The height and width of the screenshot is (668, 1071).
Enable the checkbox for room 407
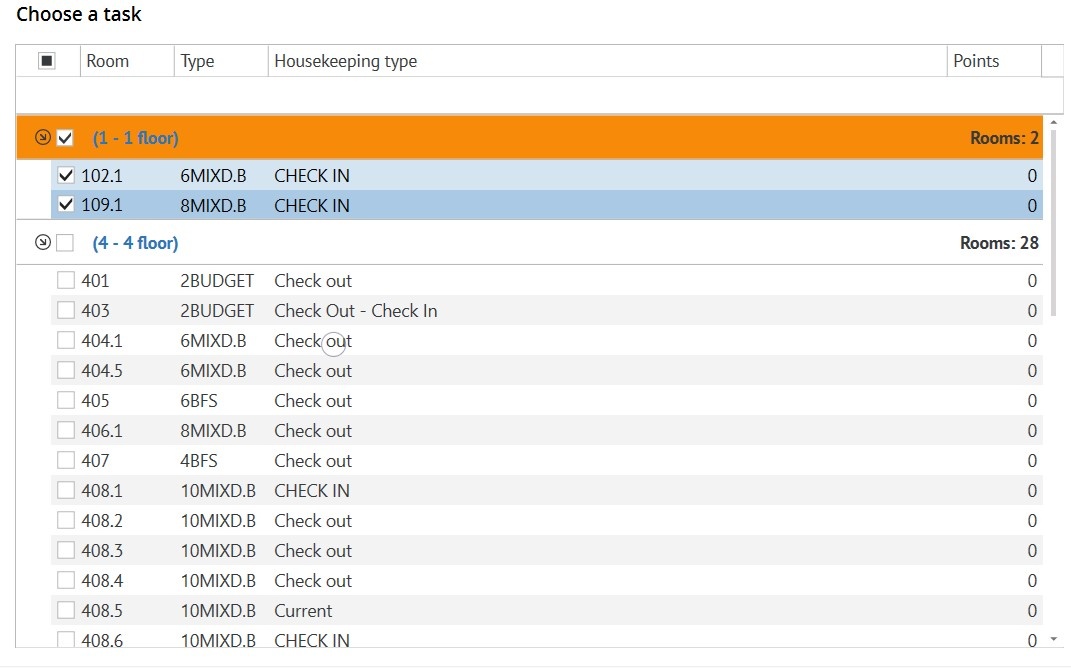pos(66,460)
